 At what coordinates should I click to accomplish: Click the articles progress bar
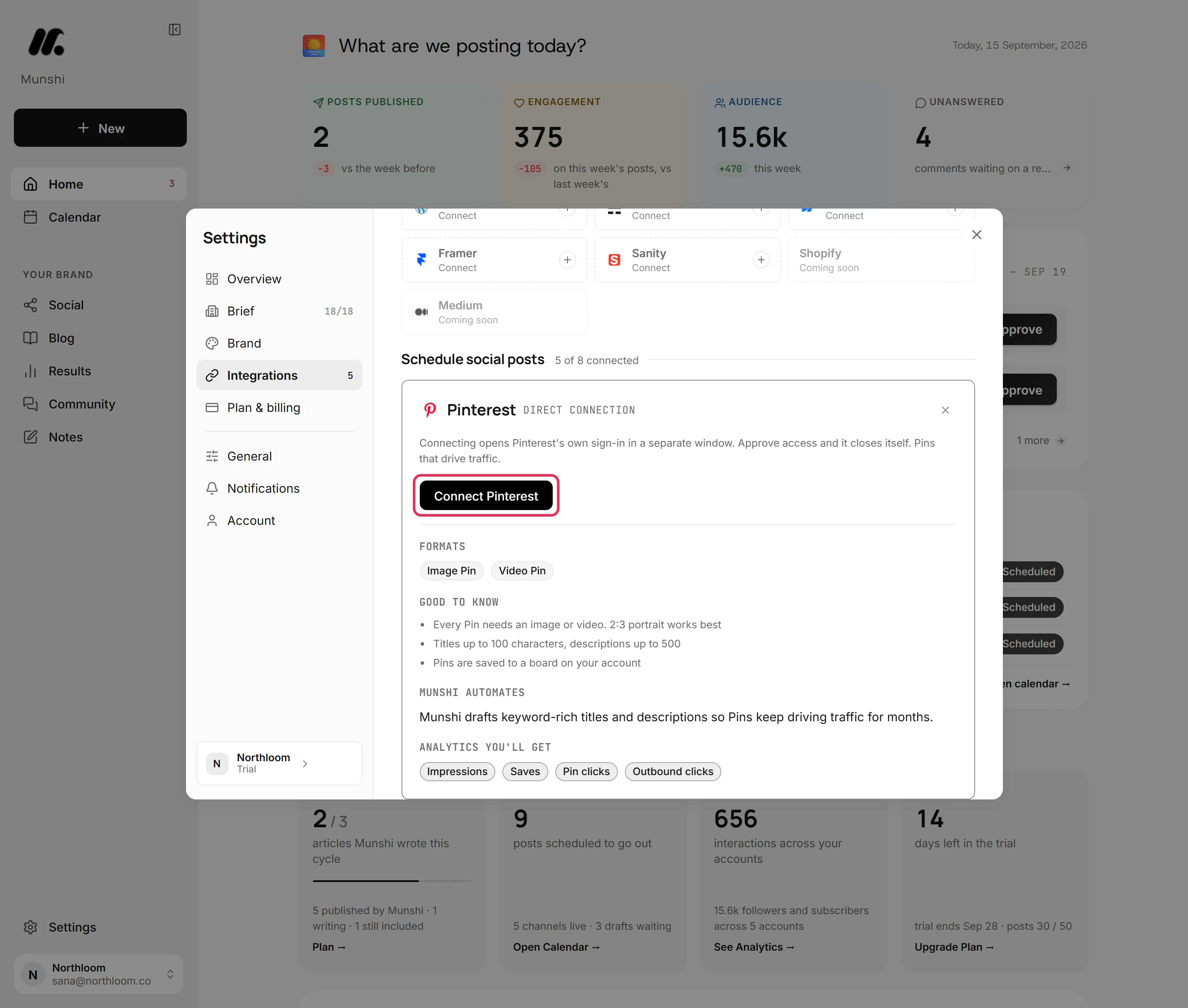point(392,881)
